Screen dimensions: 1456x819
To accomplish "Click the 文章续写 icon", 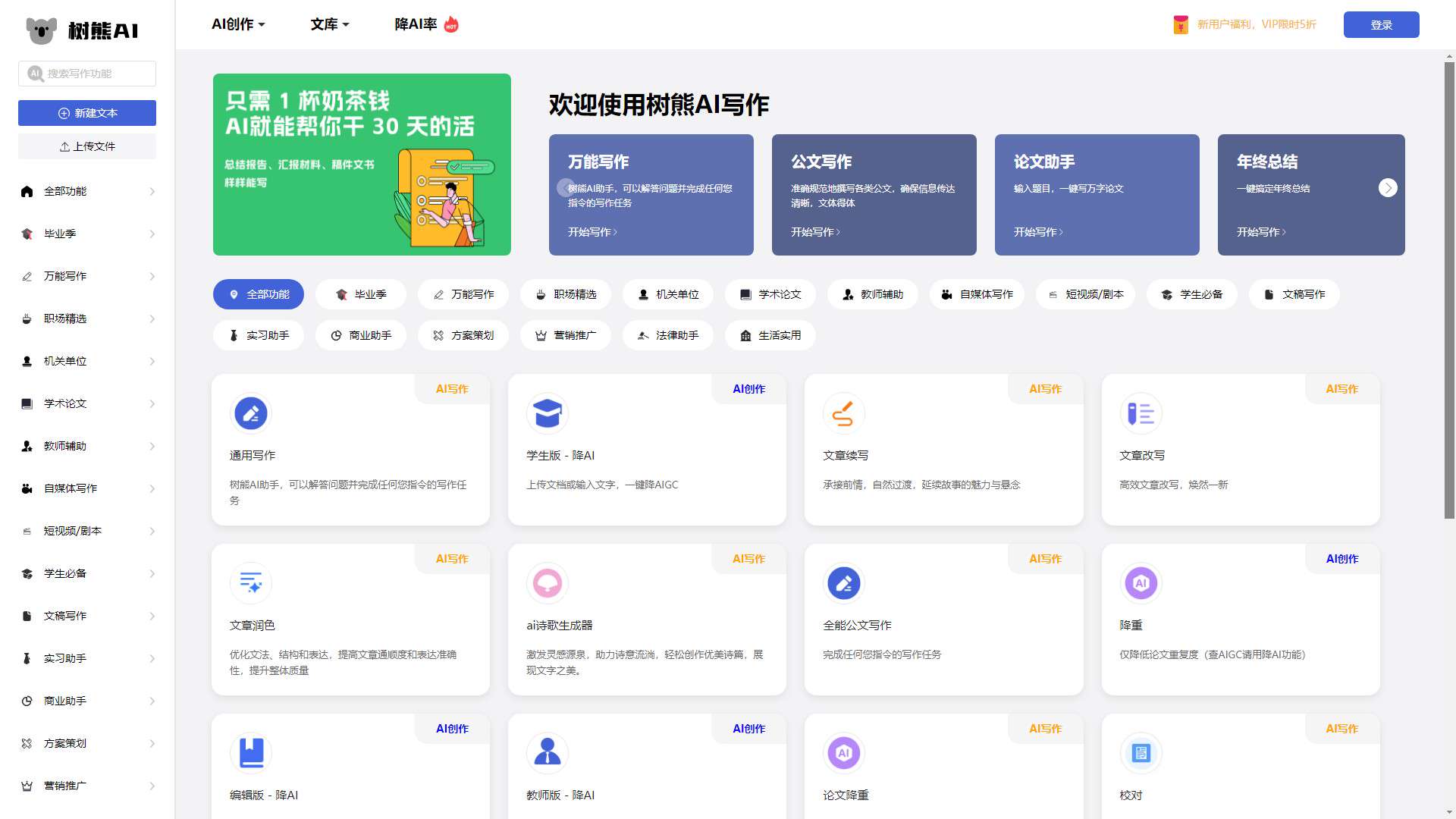I will (x=844, y=413).
